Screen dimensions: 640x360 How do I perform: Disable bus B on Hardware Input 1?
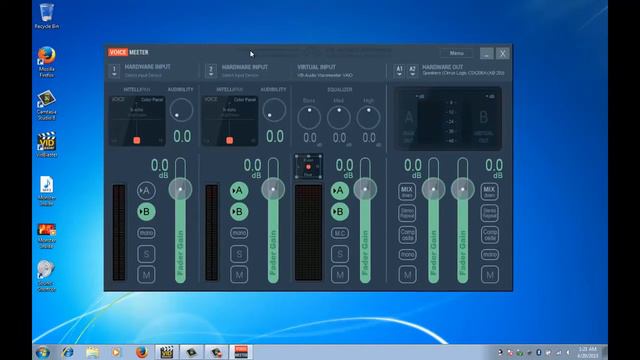point(146,212)
